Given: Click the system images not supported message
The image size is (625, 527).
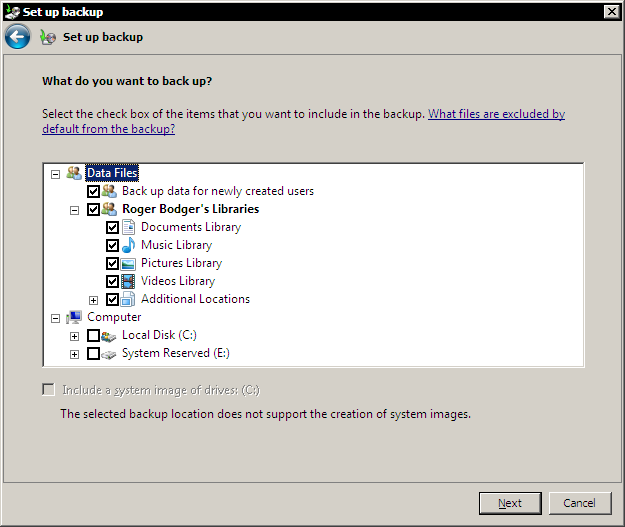Looking at the screenshot, I should [265, 414].
